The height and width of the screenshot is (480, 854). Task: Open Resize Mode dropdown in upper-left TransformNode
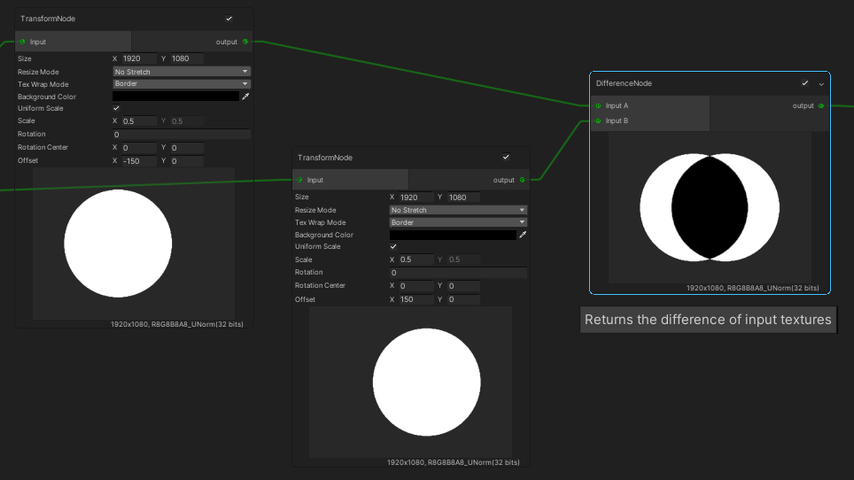click(181, 72)
